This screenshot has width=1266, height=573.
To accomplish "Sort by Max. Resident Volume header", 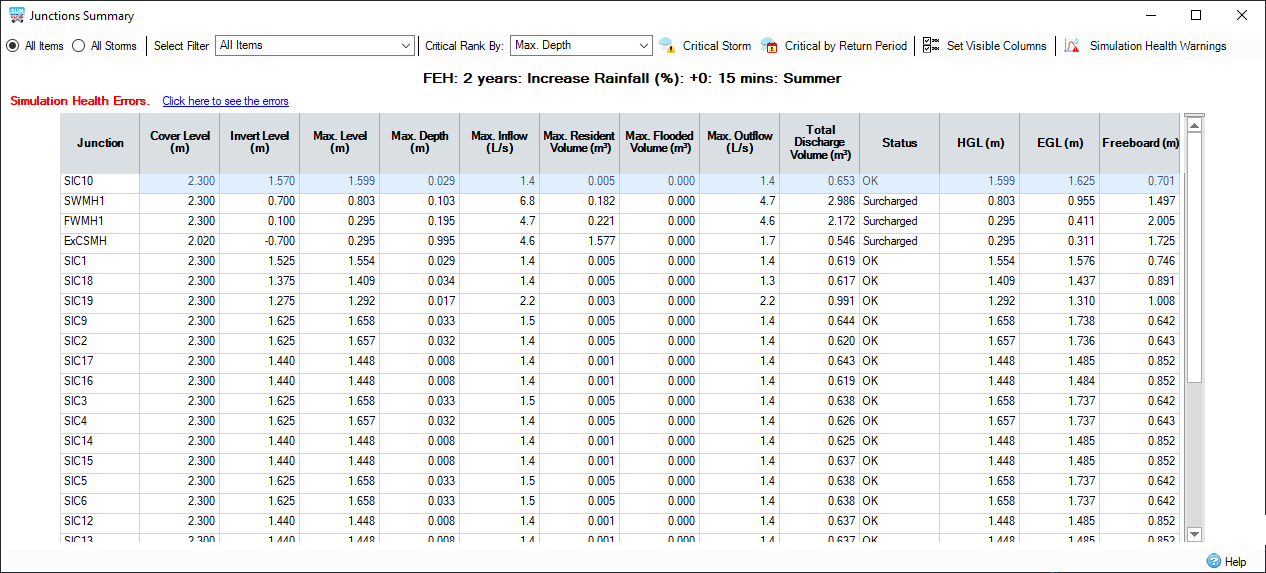I will 580,143.
